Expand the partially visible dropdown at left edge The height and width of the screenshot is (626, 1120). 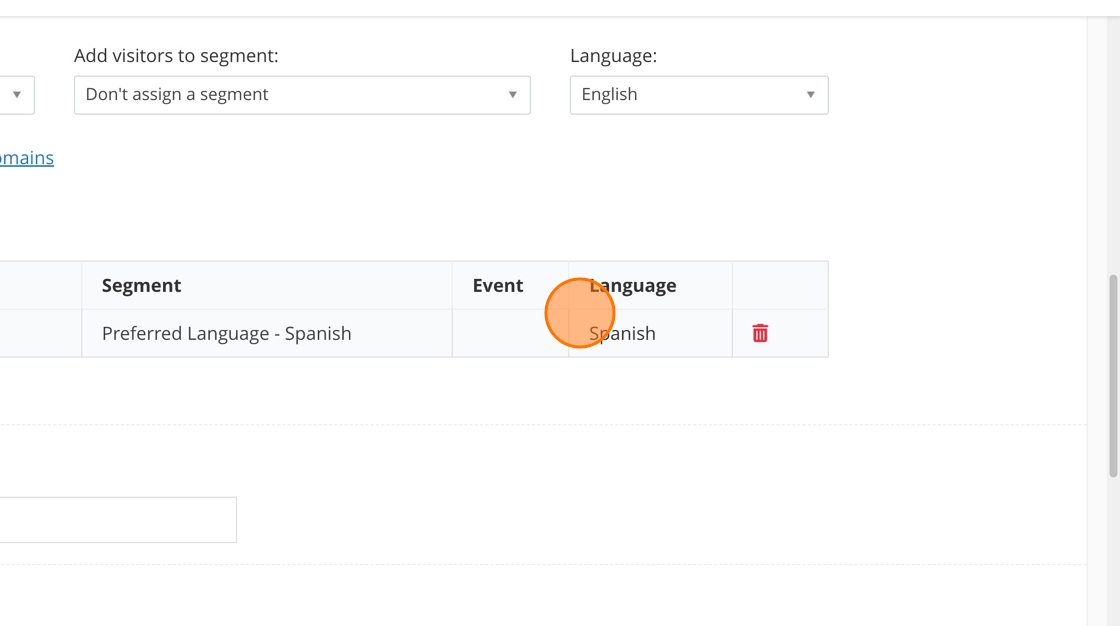click(x=16, y=95)
